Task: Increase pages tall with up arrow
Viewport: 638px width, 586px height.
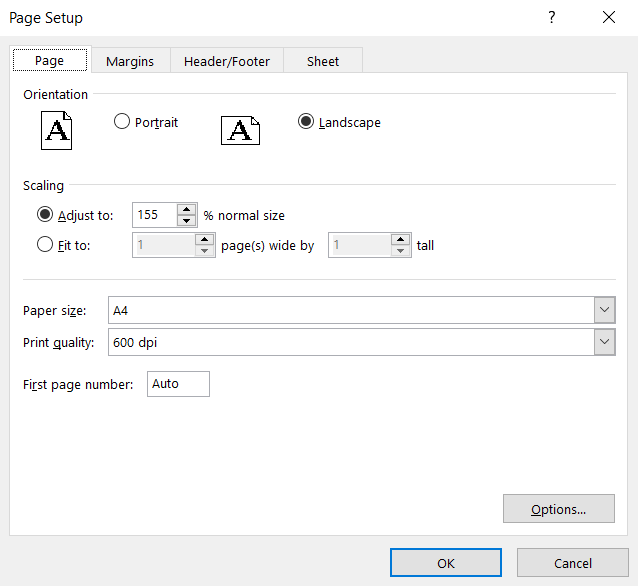Action: tap(401, 239)
